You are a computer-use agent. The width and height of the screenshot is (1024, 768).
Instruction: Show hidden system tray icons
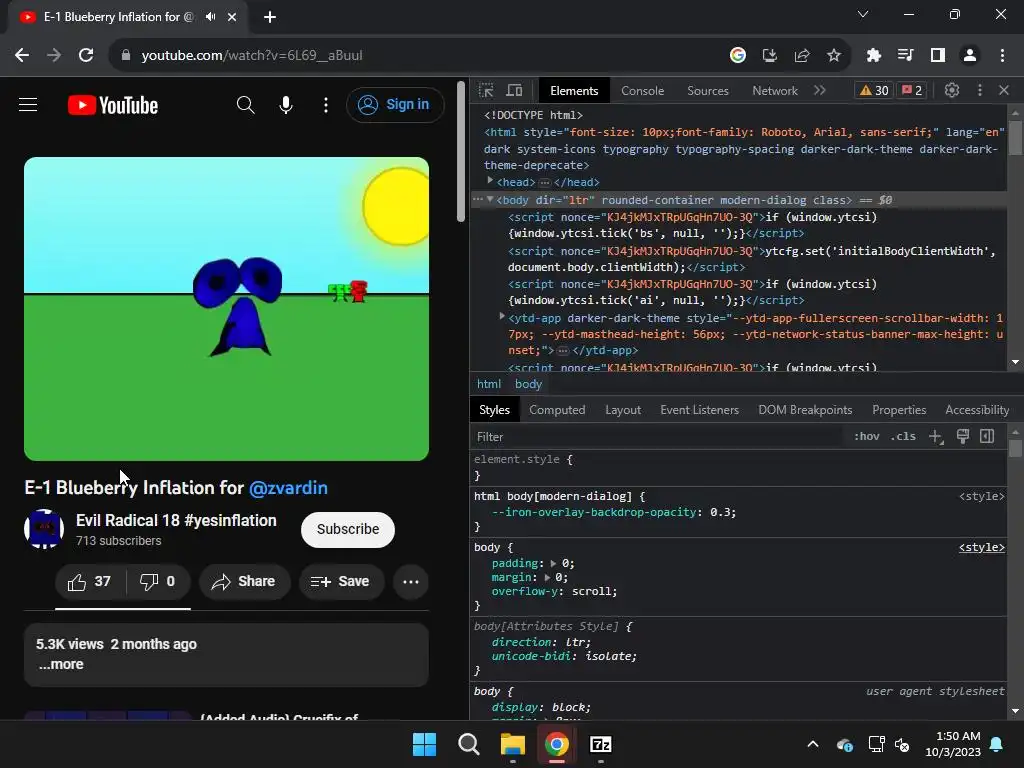click(813, 744)
